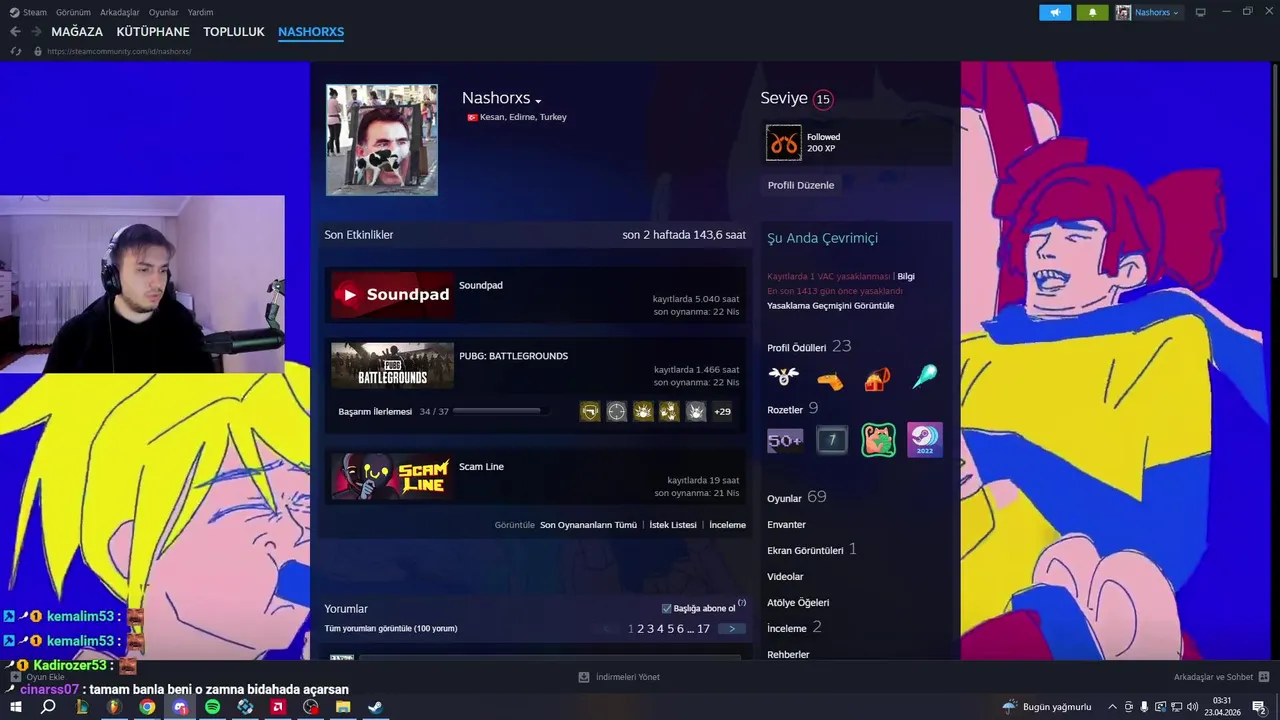Click the red house profile award icon
This screenshot has height=720, width=1280.
tap(877, 378)
